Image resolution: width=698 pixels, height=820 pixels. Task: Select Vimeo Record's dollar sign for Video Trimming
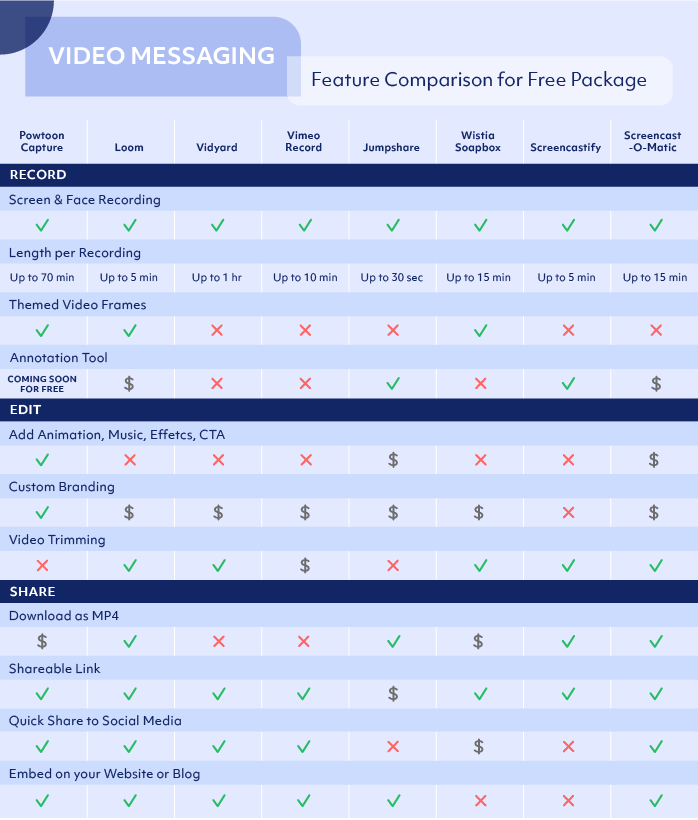(305, 565)
